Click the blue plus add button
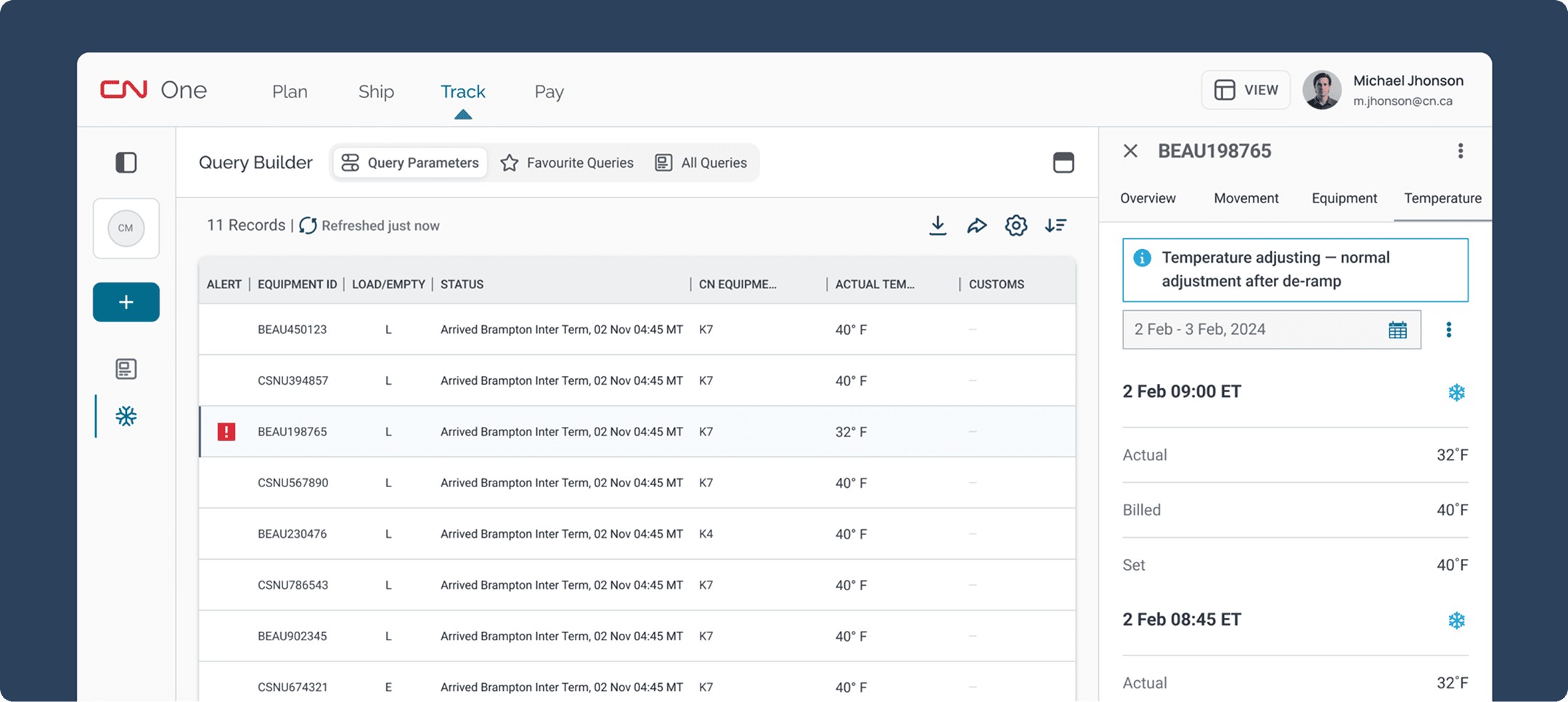The height and width of the screenshot is (702, 1568). point(126,302)
